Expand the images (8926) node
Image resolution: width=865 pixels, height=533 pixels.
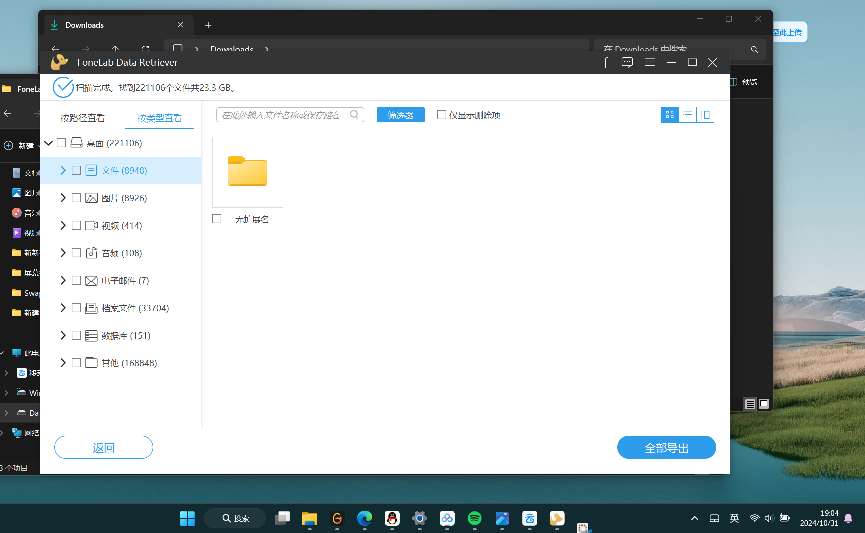coord(63,198)
